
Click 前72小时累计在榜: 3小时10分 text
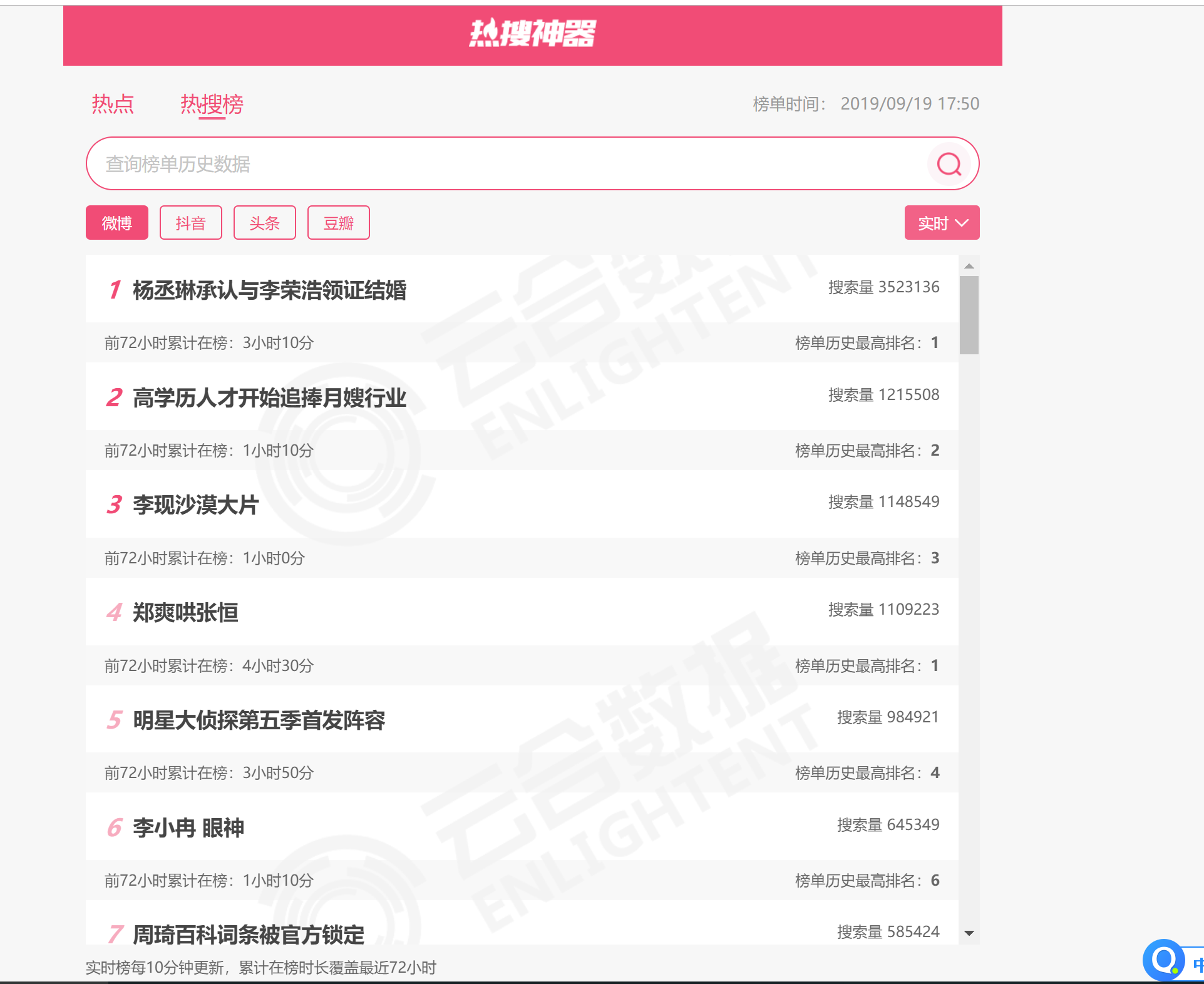click(x=209, y=343)
